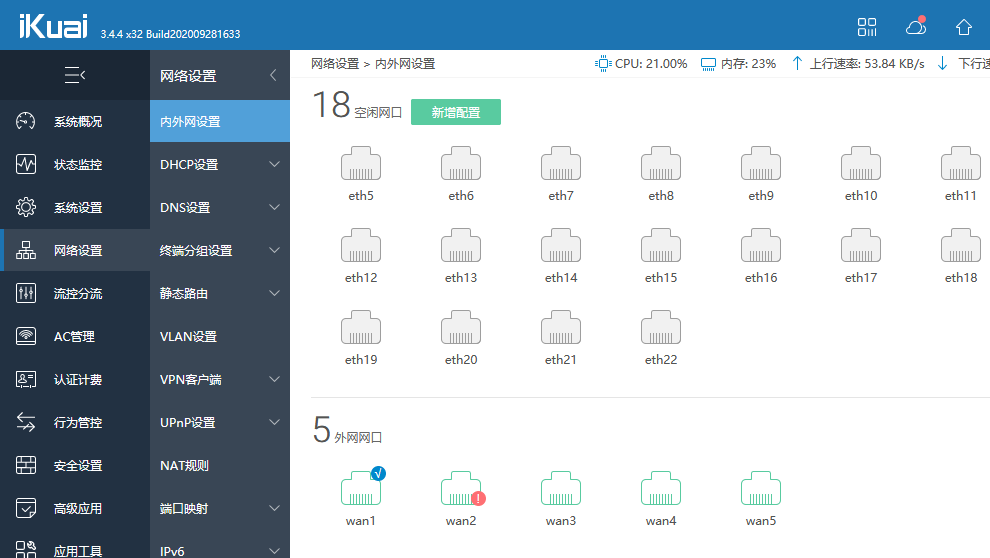This screenshot has height=558, width=990.
Task: Click the 上行速率 53.84 KB/s readout
Action: [x=859, y=64]
